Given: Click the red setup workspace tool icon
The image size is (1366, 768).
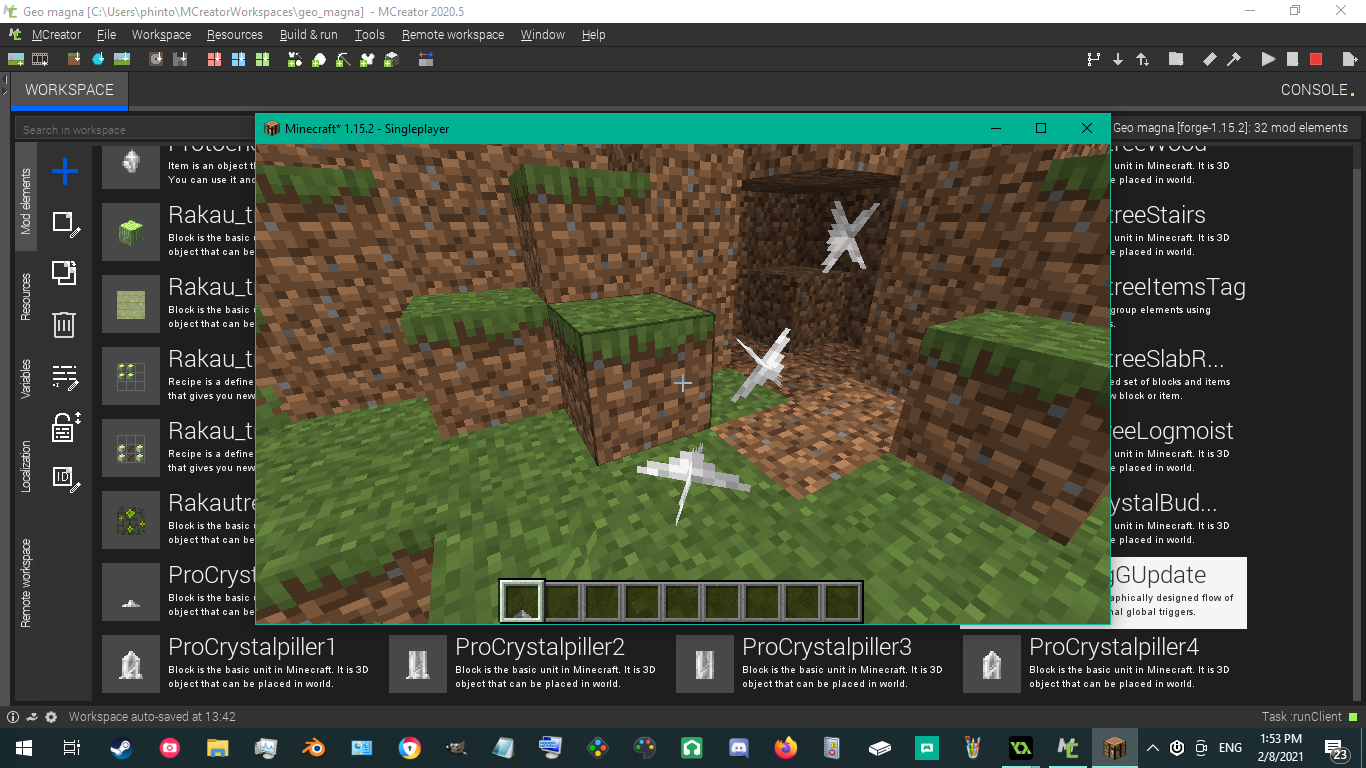Looking at the screenshot, I should [x=214, y=60].
